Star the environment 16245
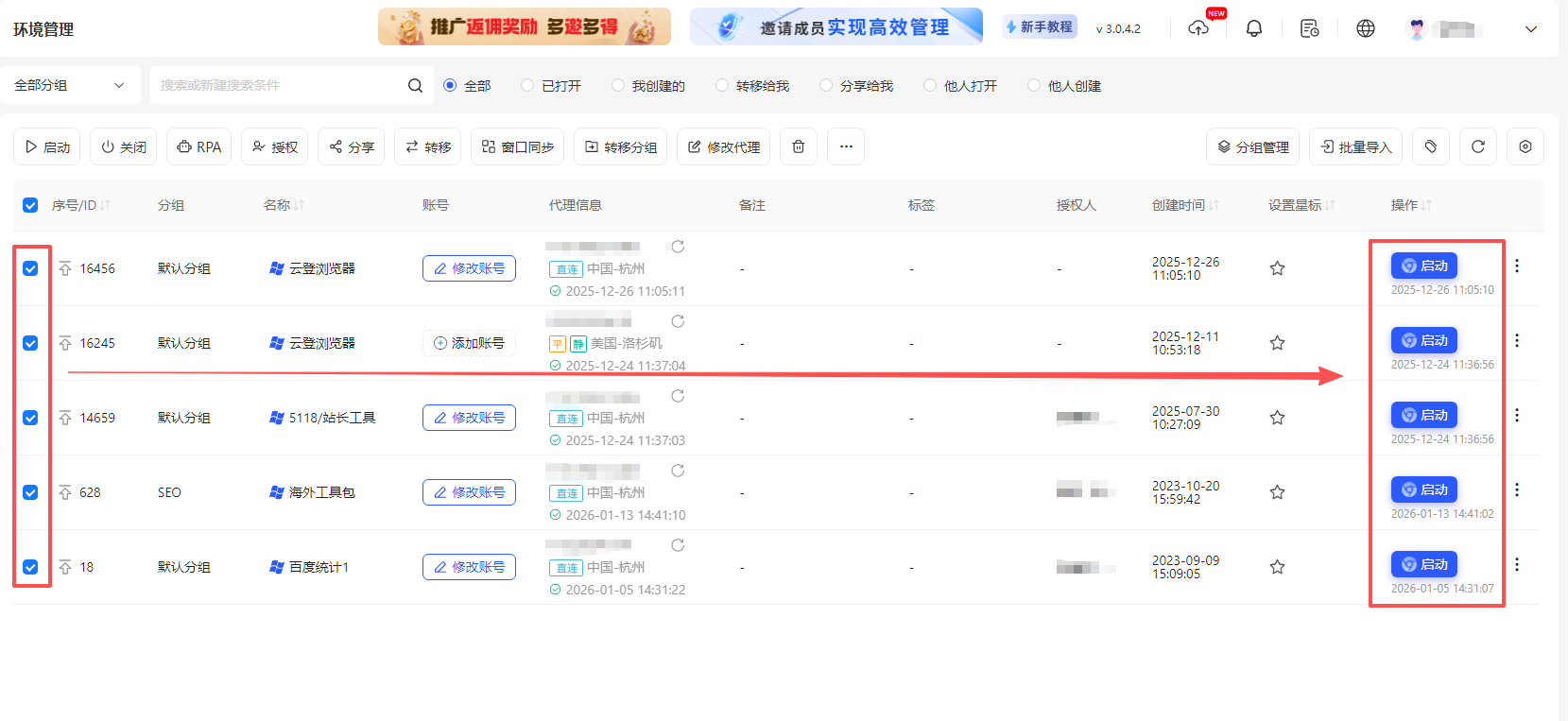Viewport: 1568px width, 721px height. [1277, 343]
